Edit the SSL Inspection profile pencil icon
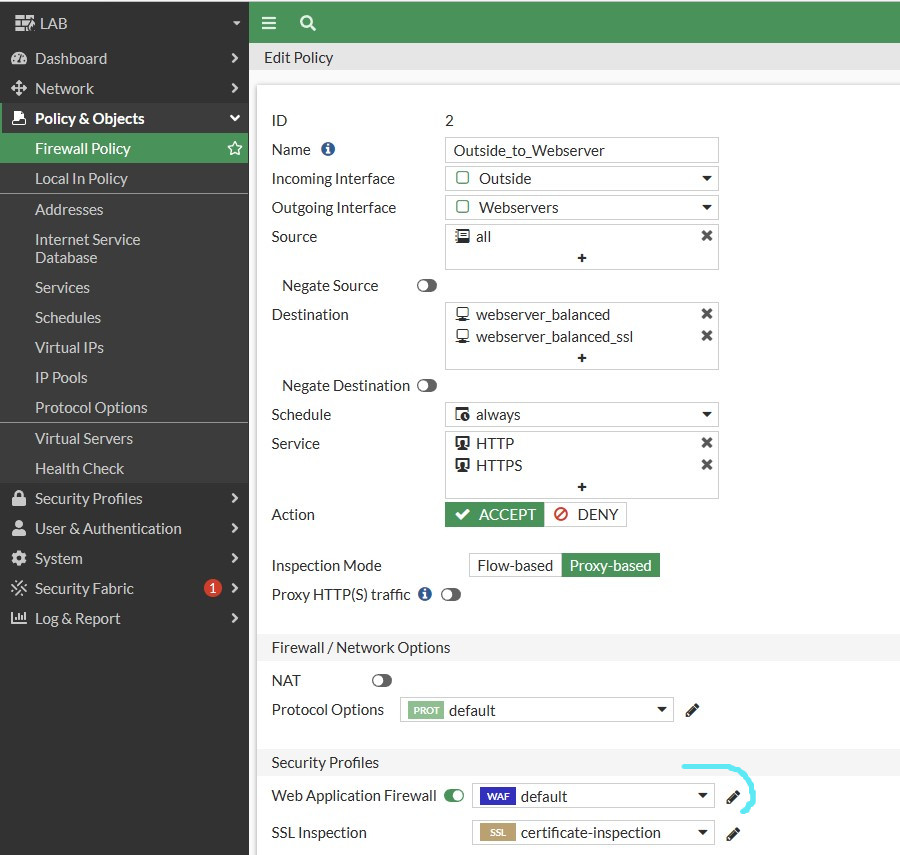Image resolution: width=900 pixels, height=855 pixels. click(733, 834)
